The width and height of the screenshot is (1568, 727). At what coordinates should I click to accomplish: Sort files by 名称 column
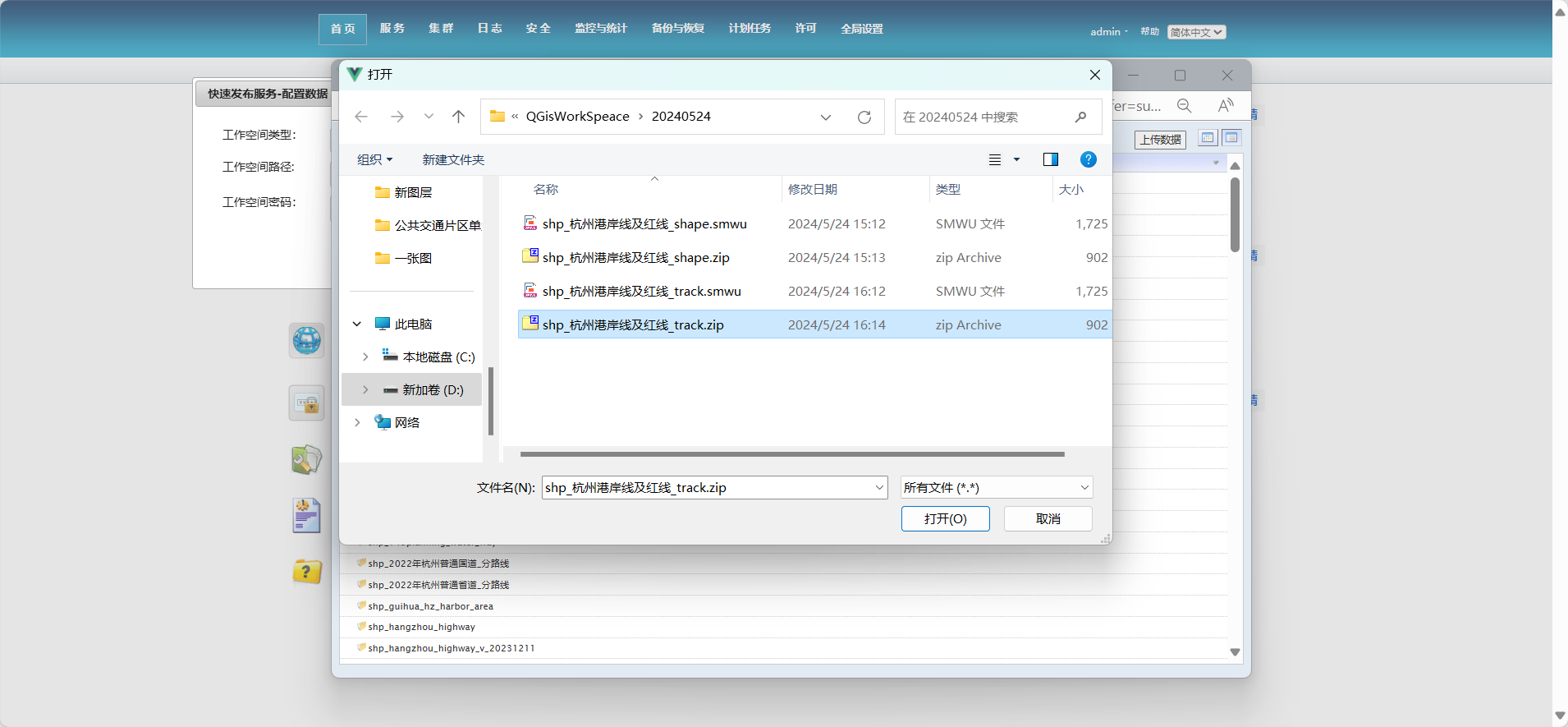tap(546, 189)
